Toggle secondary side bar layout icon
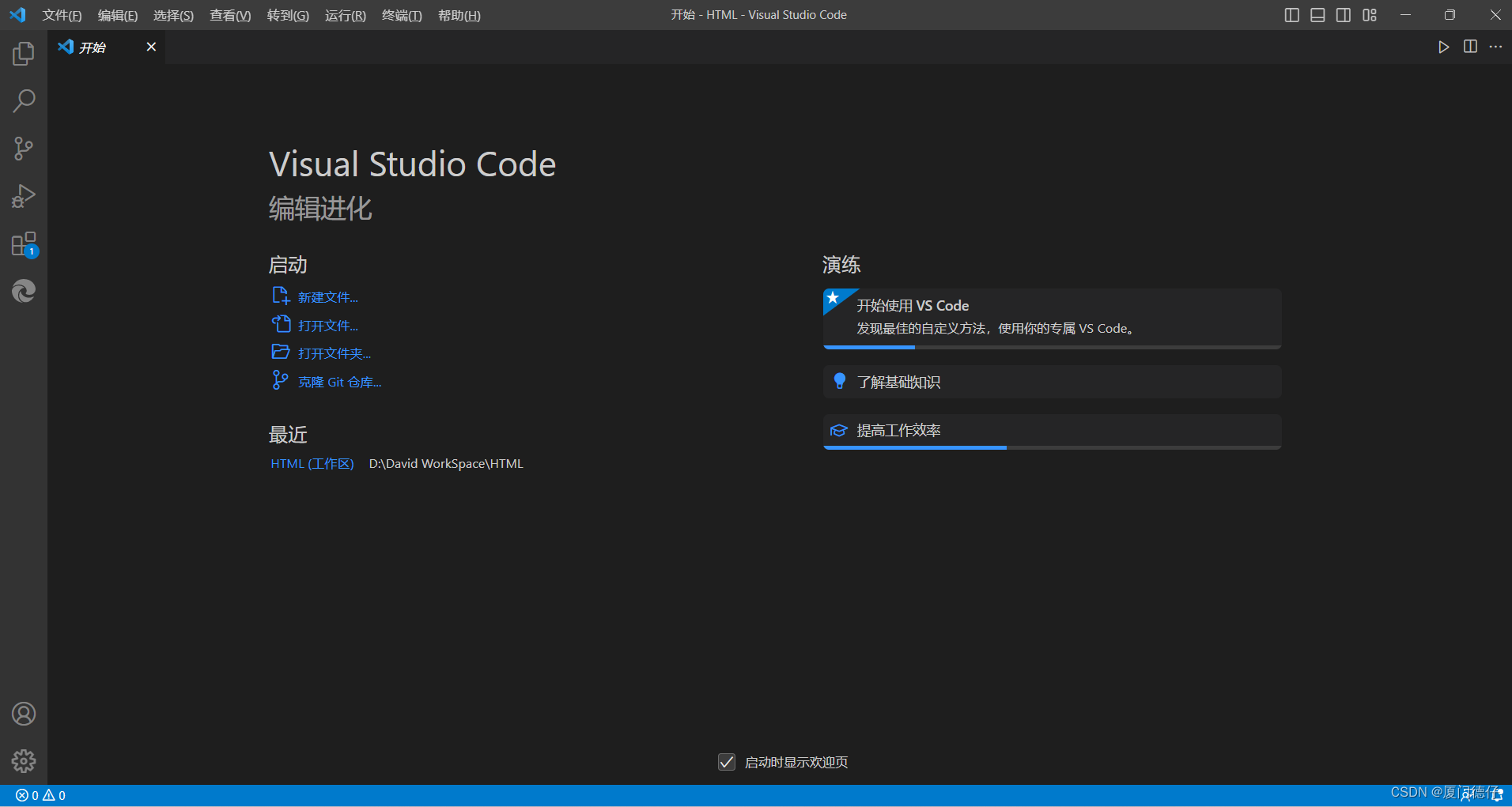Screen dimensions: 1512x807 click(1344, 15)
